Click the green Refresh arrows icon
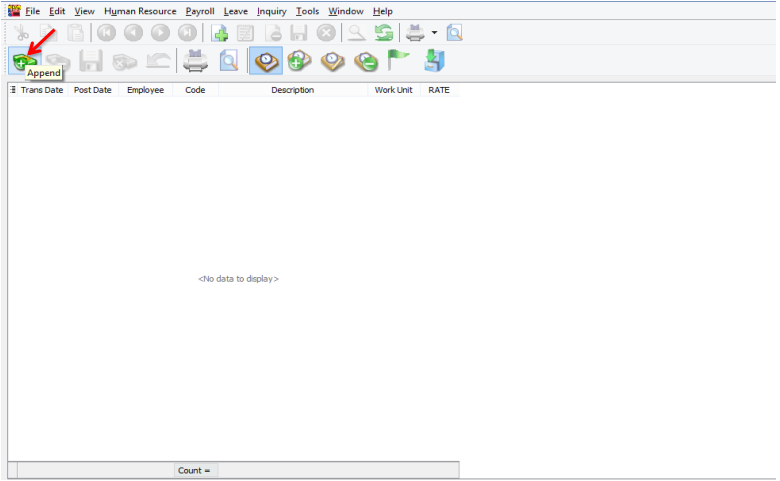Image resolution: width=780 pixels, height=481 pixels. pyautogui.click(x=383, y=33)
